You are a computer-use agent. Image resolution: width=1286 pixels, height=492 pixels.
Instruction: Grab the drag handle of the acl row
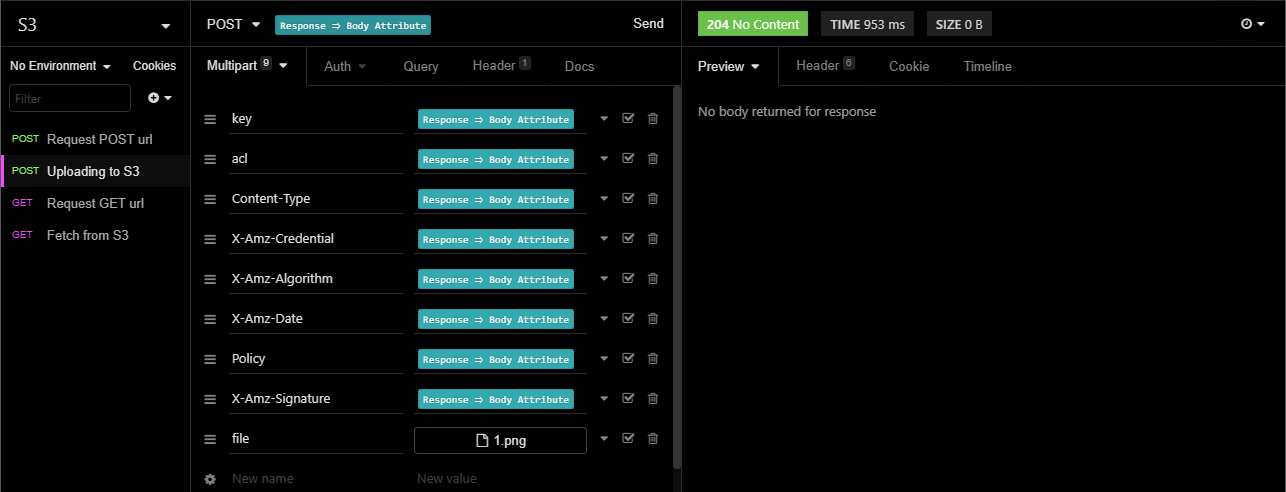(x=210, y=159)
